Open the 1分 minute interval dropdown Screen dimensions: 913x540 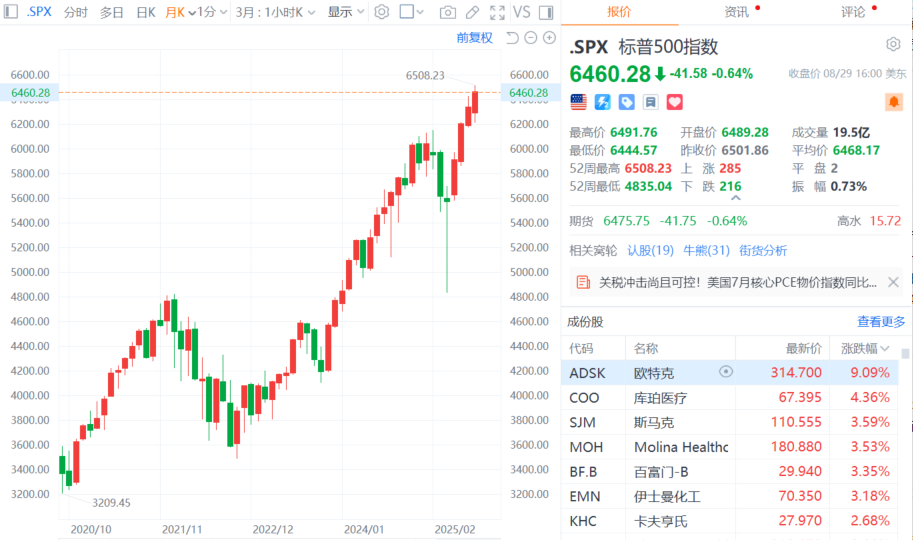point(212,12)
